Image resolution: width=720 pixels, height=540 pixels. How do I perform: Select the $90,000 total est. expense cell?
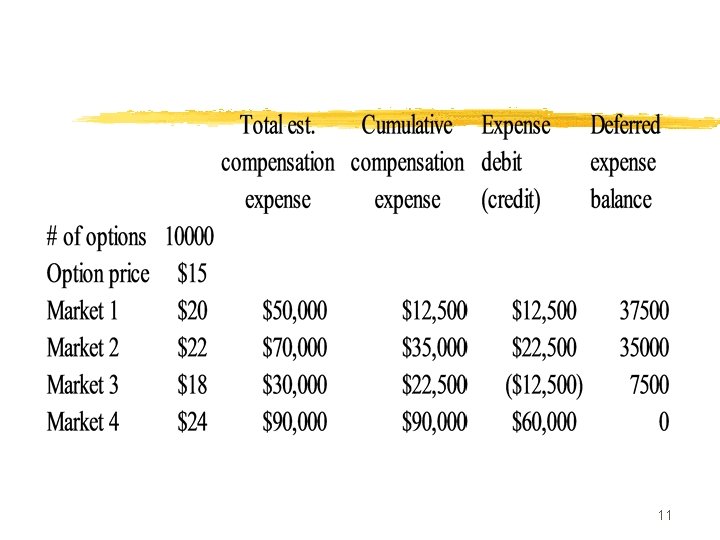295,422
